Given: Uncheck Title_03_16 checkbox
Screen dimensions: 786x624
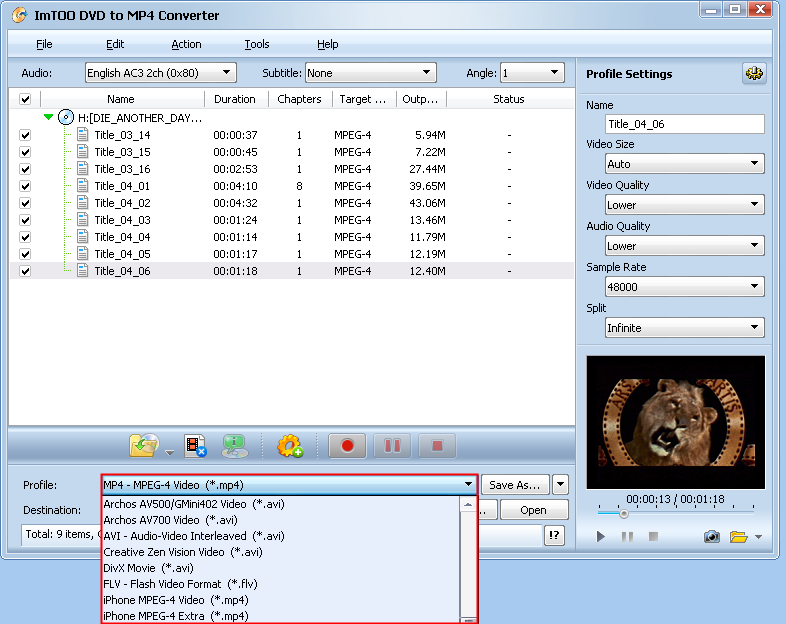Looking at the screenshot, I should 25,169.
